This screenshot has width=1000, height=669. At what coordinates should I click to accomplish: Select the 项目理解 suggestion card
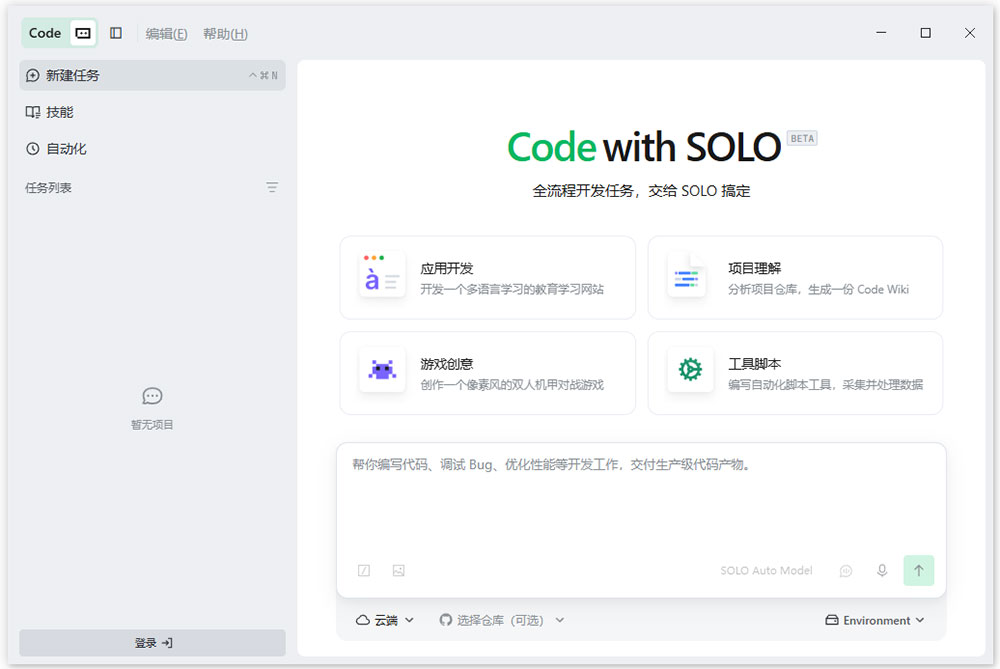tap(795, 277)
